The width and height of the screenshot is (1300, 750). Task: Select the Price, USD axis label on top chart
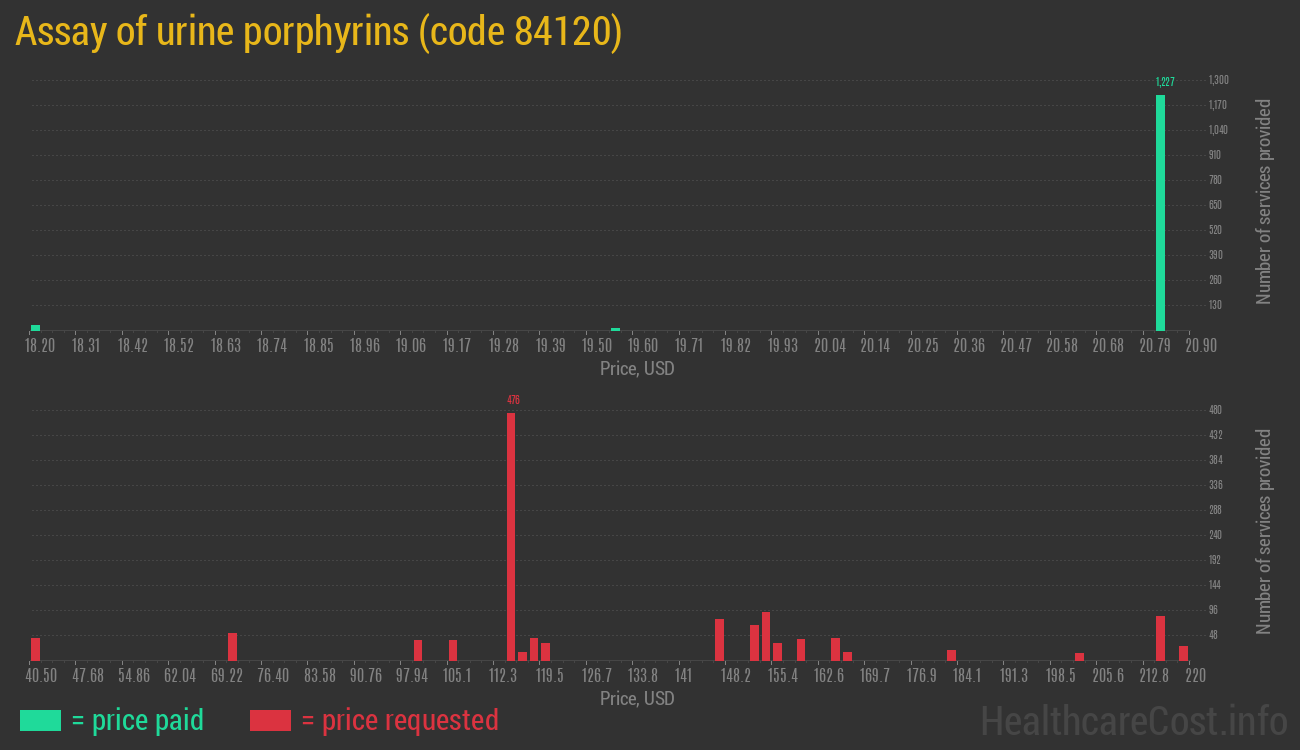click(x=636, y=369)
